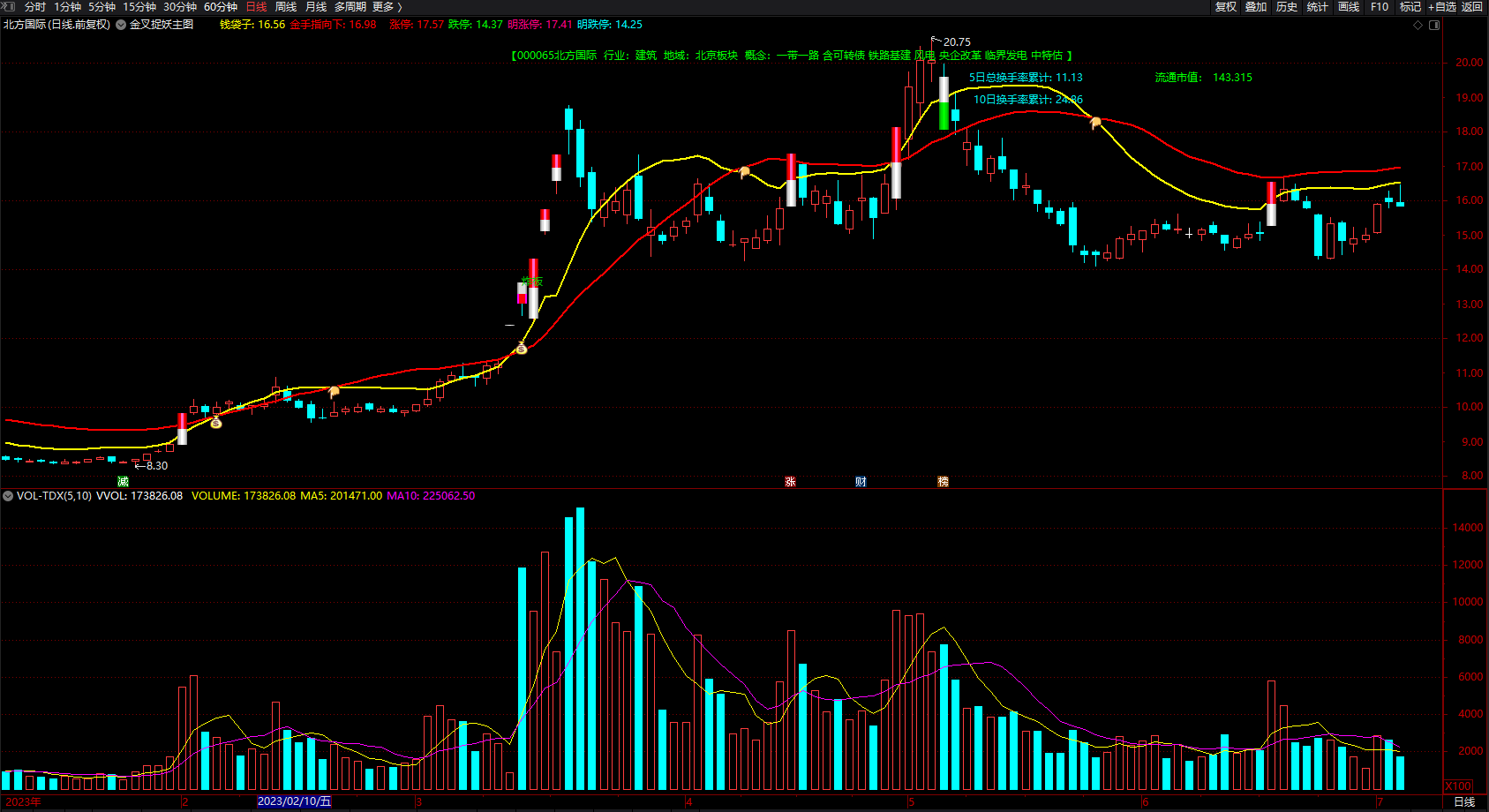This screenshot has width=1489, height=812.
Task: Click the pointing hand signal near 10.50
Action: (x=334, y=391)
